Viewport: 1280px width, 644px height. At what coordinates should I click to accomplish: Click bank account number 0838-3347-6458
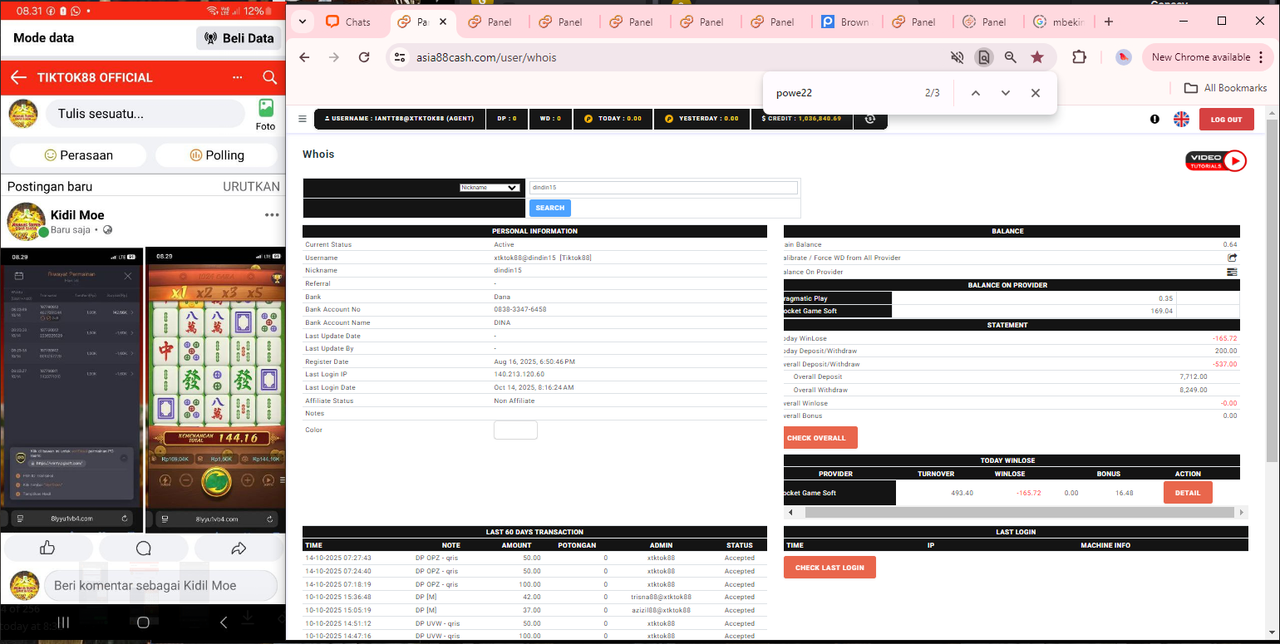(x=520, y=310)
